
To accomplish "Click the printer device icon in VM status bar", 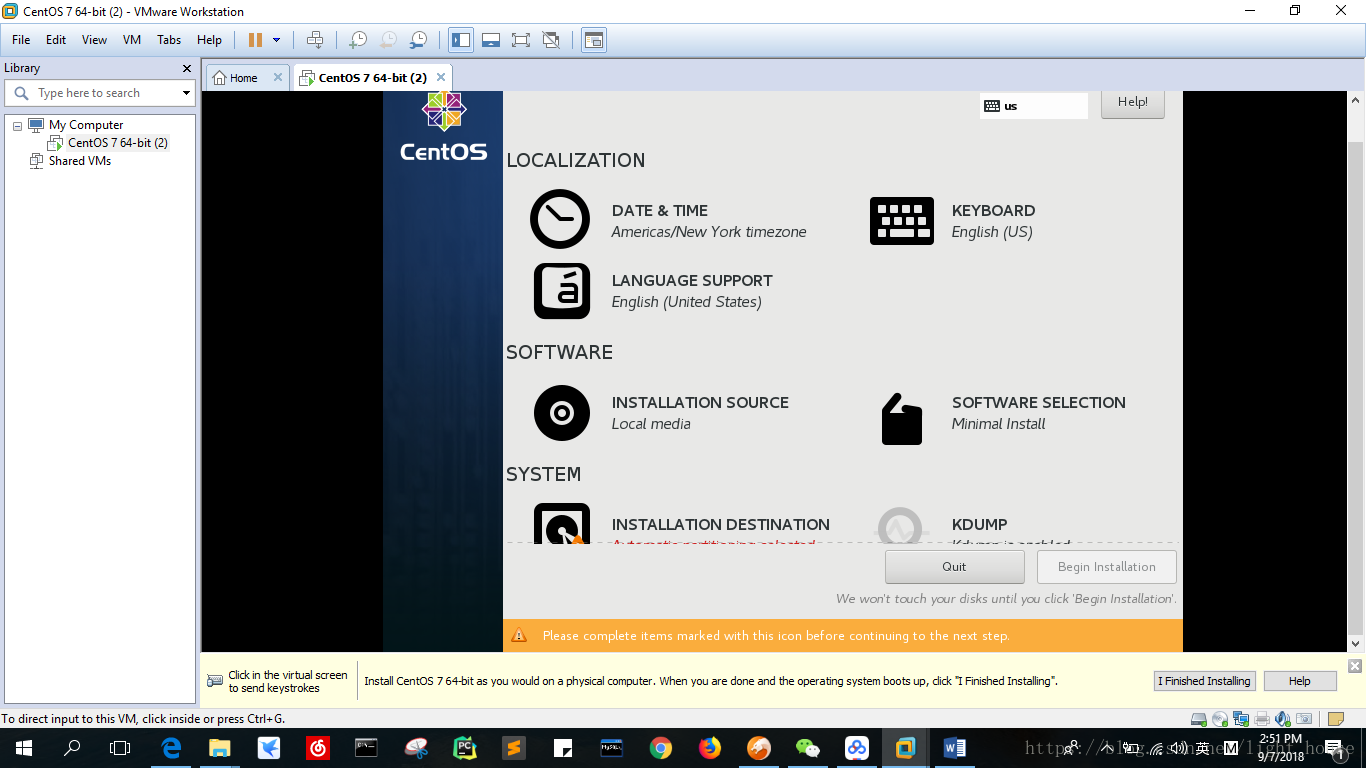I will point(1262,719).
